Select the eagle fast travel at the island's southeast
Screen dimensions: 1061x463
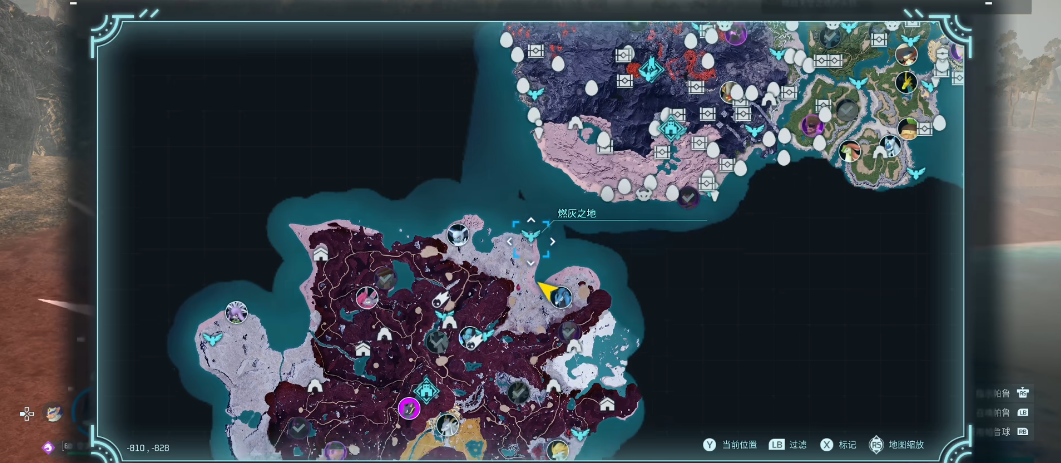pyautogui.click(x=579, y=434)
